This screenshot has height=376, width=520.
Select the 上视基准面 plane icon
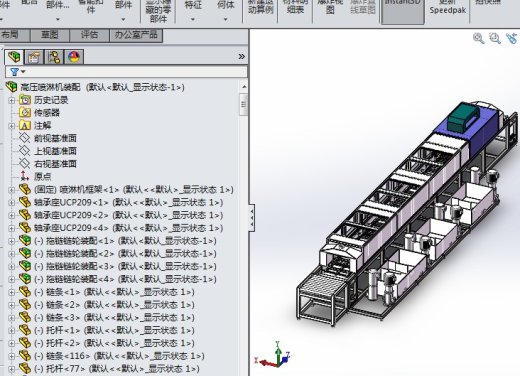click(x=25, y=151)
